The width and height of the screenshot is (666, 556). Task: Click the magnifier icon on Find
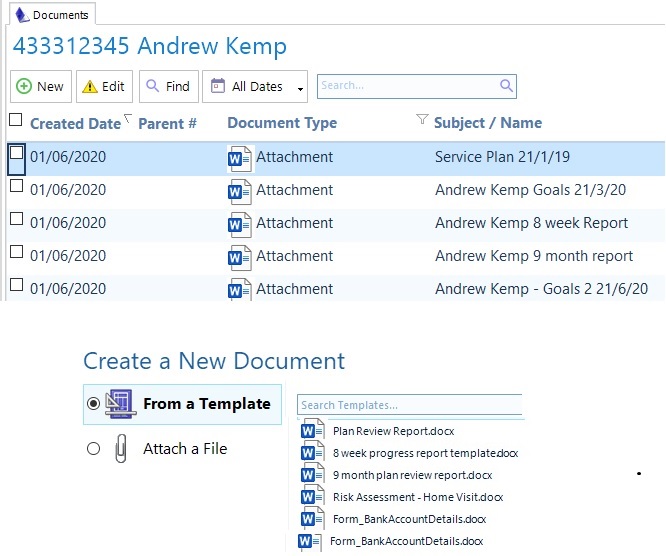pos(152,85)
